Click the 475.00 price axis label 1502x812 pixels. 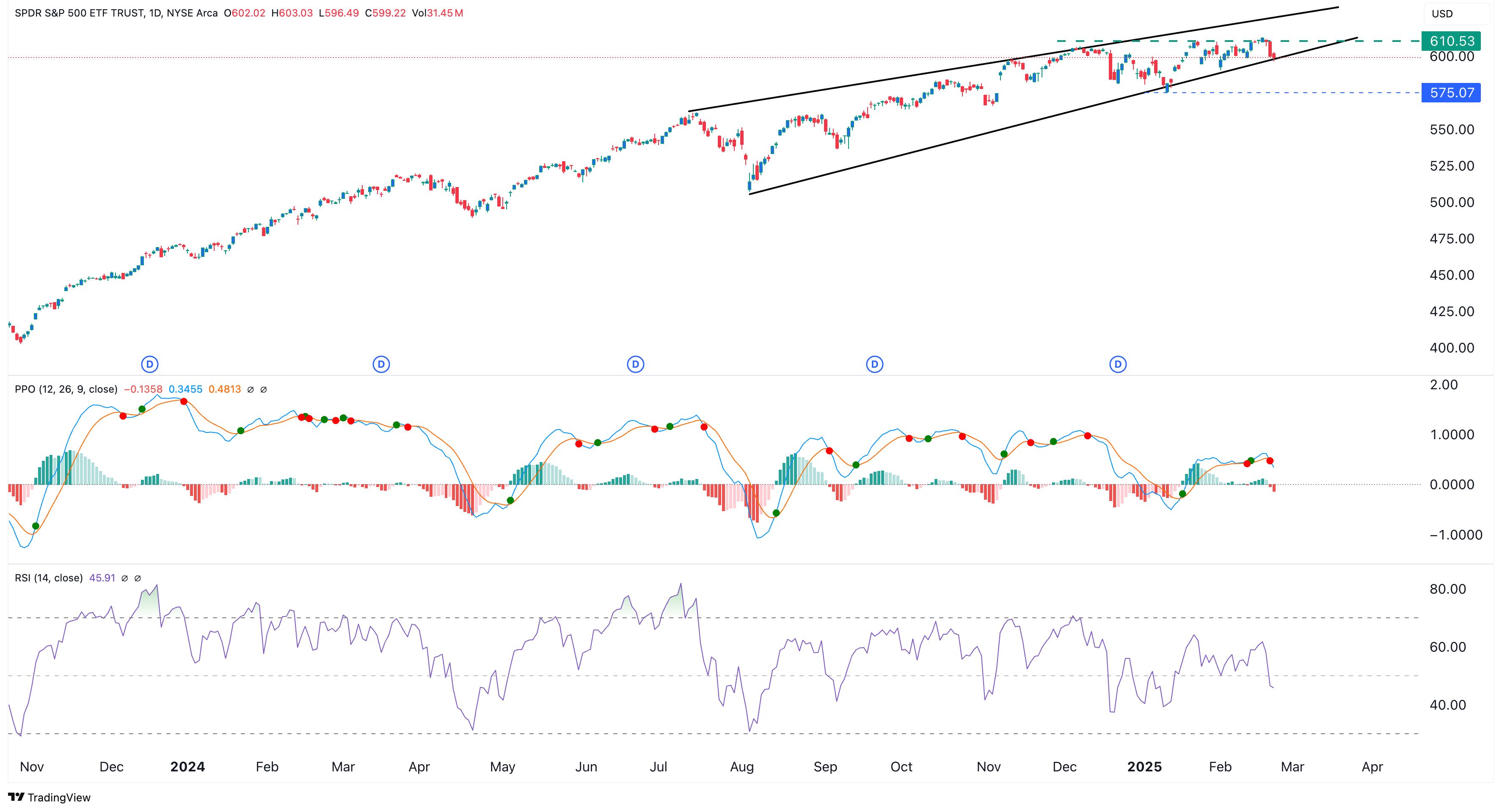pyautogui.click(x=1452, y=239)
